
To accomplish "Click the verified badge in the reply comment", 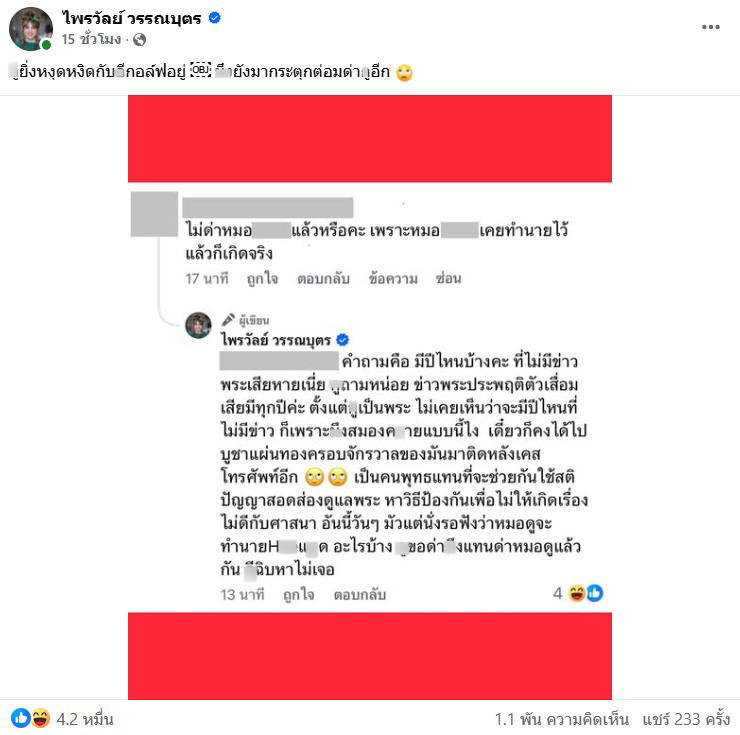I will pyautogui.click(x=343, y=340).
